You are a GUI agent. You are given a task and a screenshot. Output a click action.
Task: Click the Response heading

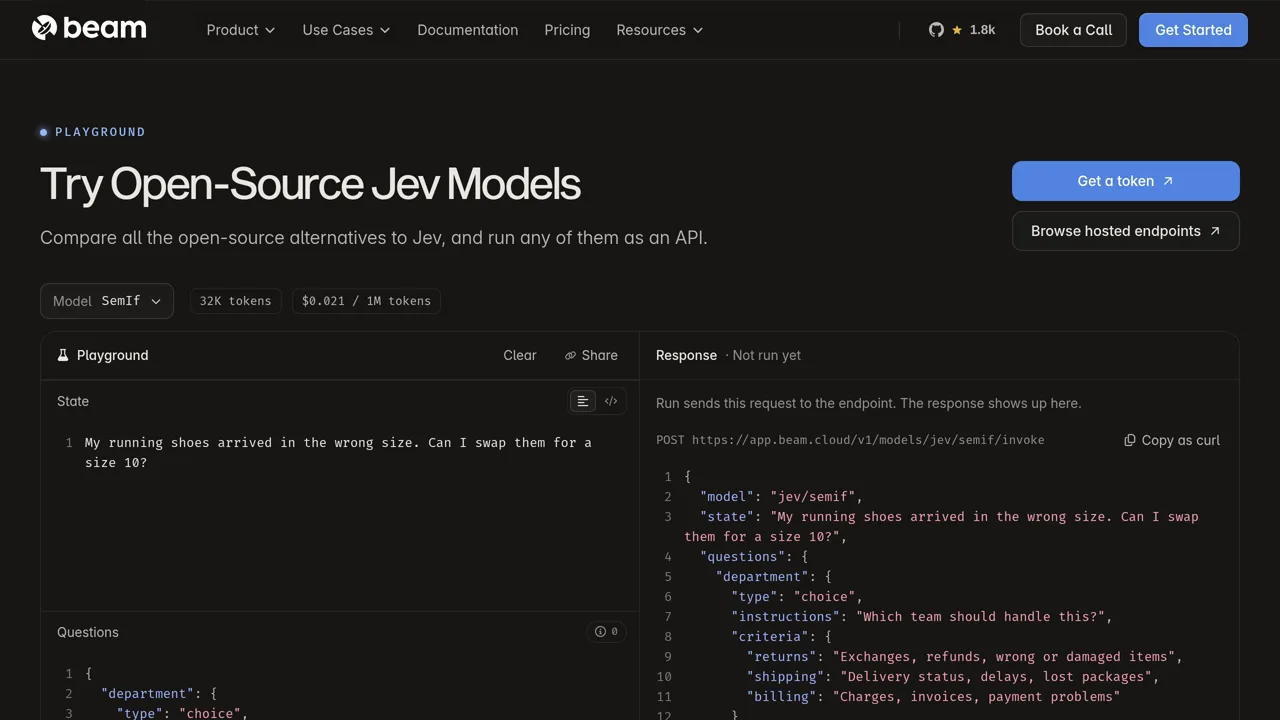pyautogui.click(x=686, y=355)
